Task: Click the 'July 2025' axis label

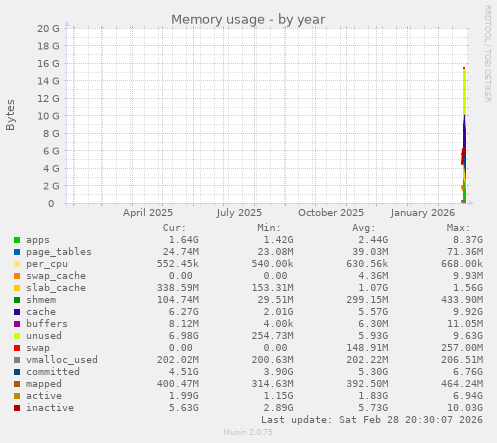Action: (239, 213)
